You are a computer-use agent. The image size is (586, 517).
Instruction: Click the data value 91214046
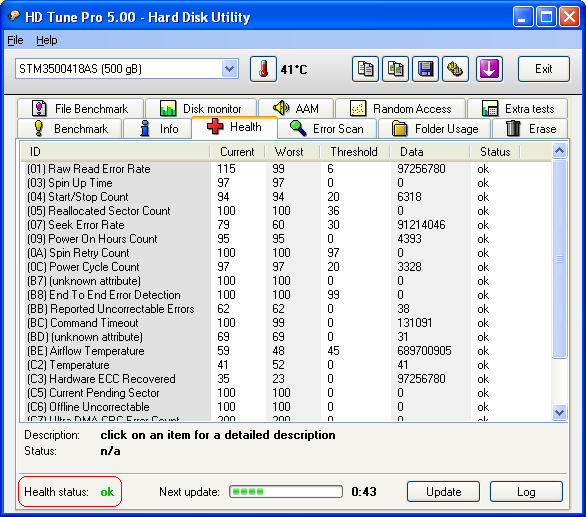click(x=421, y=225)
